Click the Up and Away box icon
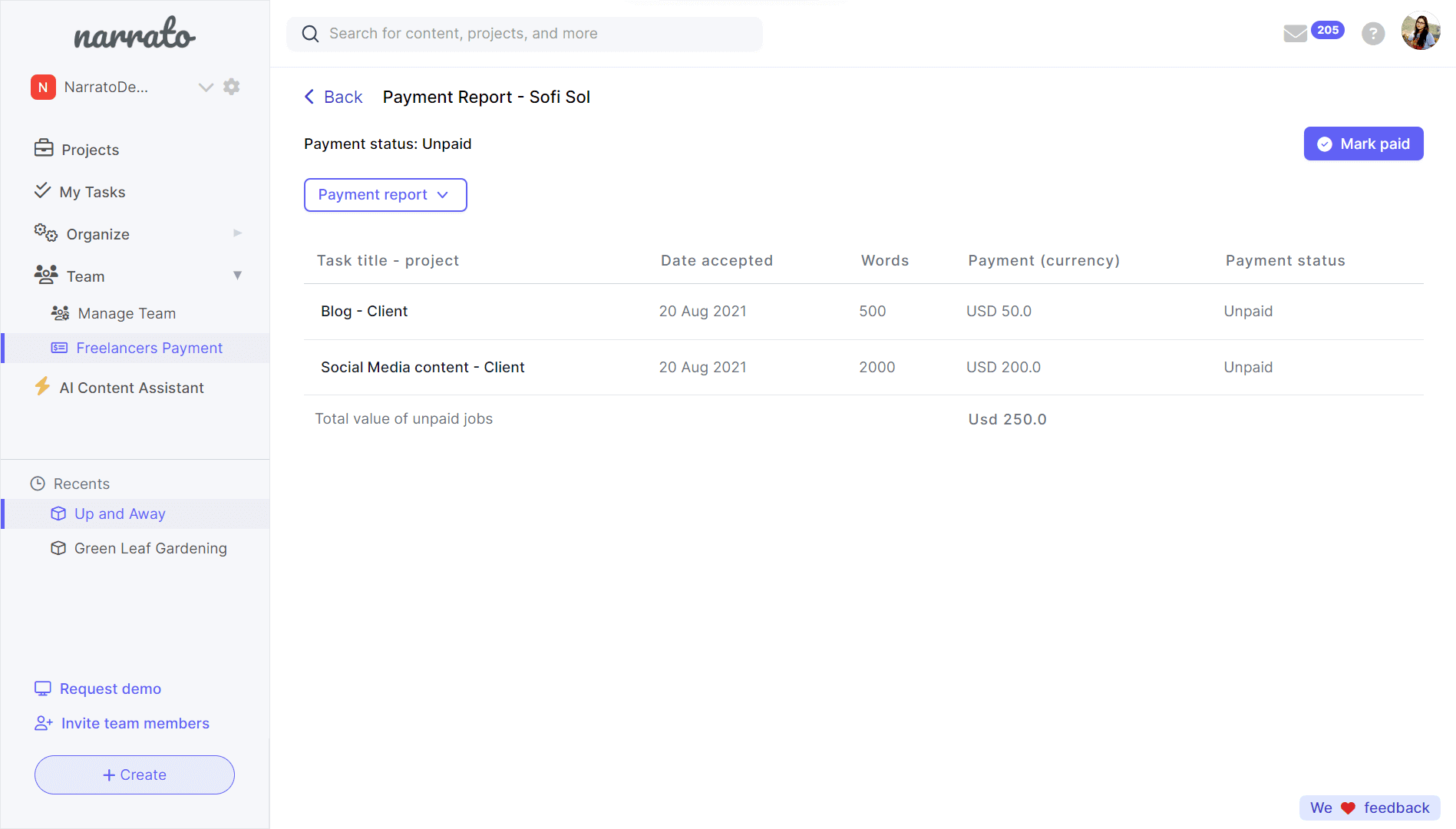Image resolution: width=1456 pixels, height=829 pixels. [58, 514]
